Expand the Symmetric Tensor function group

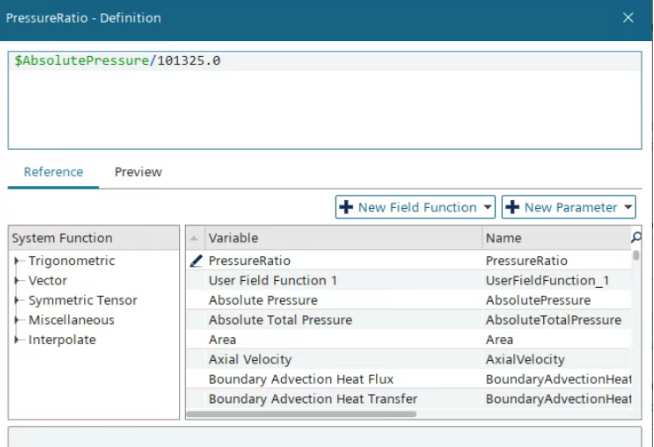[x=17, y=300]
